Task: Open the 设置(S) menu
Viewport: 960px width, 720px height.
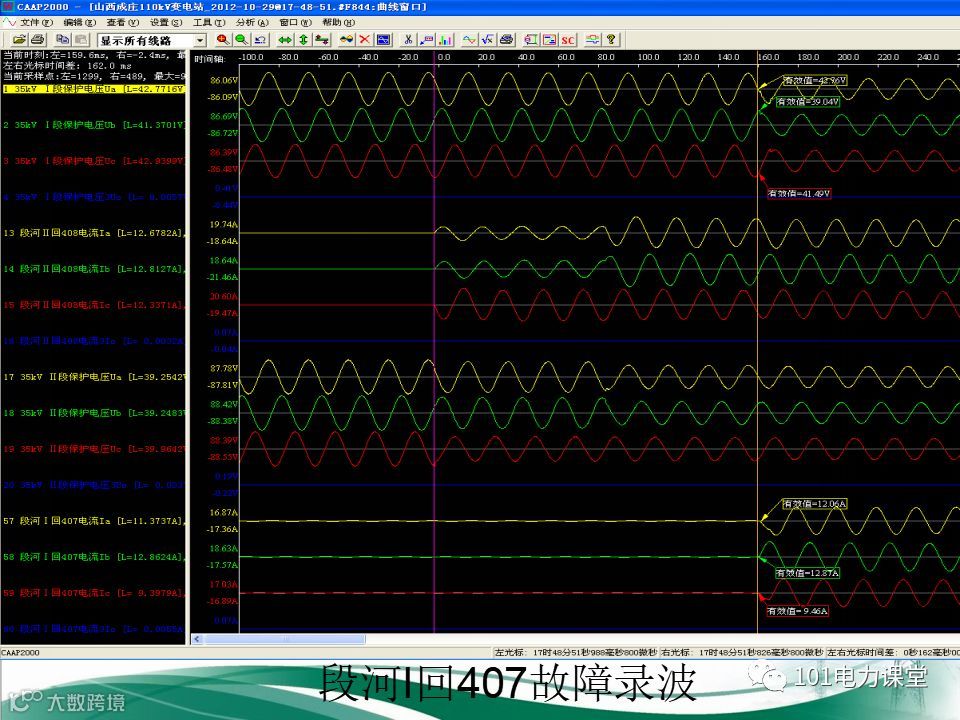Action: tap(164, 21)
